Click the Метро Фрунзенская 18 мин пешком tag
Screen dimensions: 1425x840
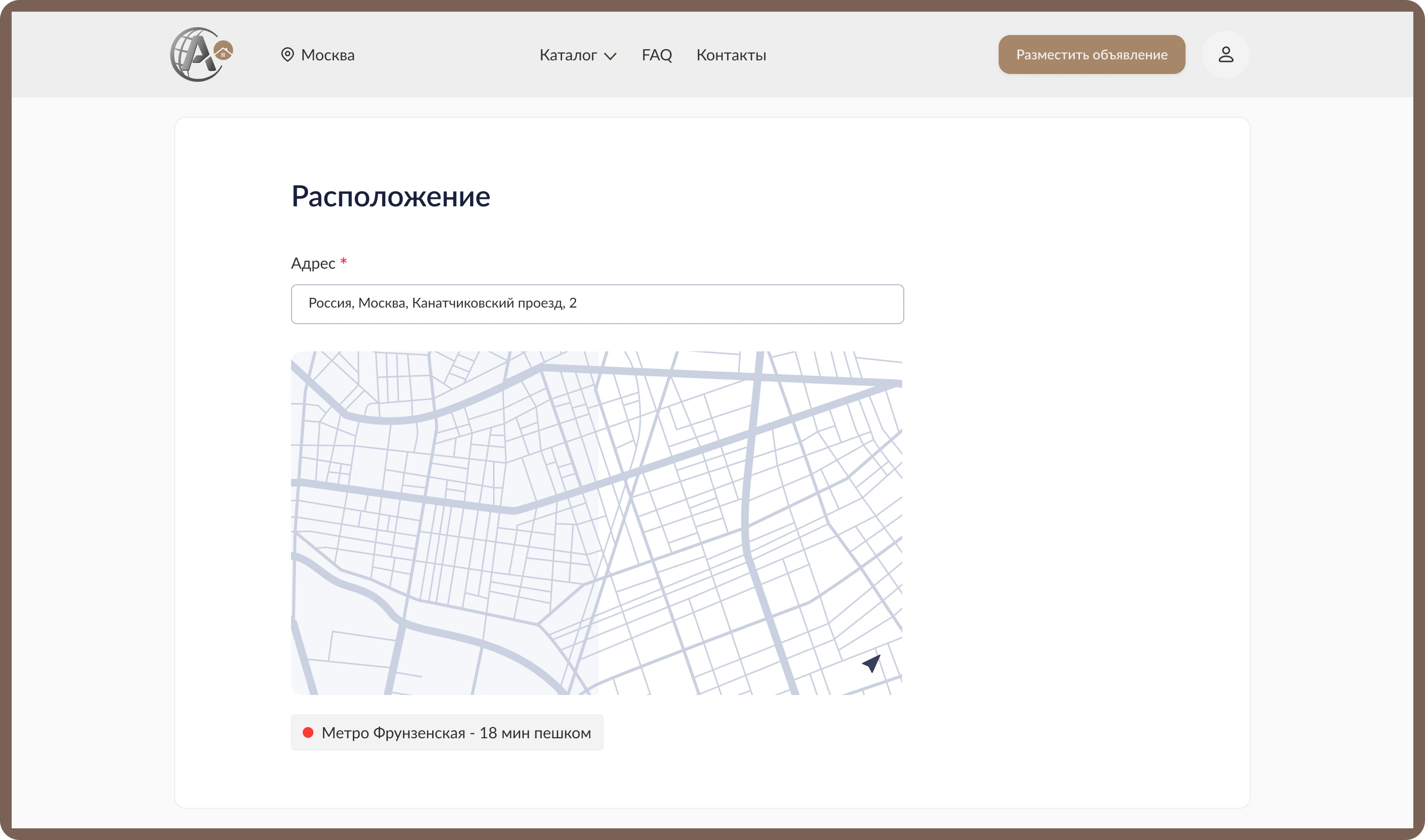click(447, 732)
